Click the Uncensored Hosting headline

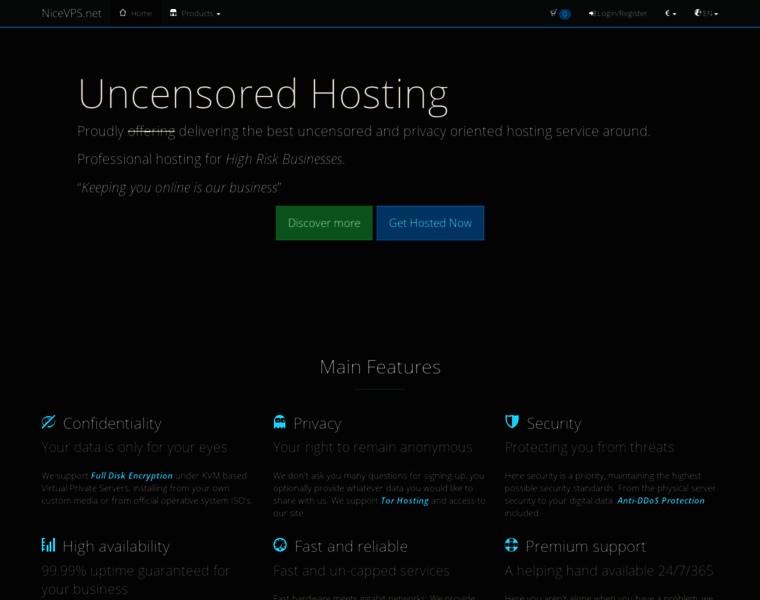(262, 93)
